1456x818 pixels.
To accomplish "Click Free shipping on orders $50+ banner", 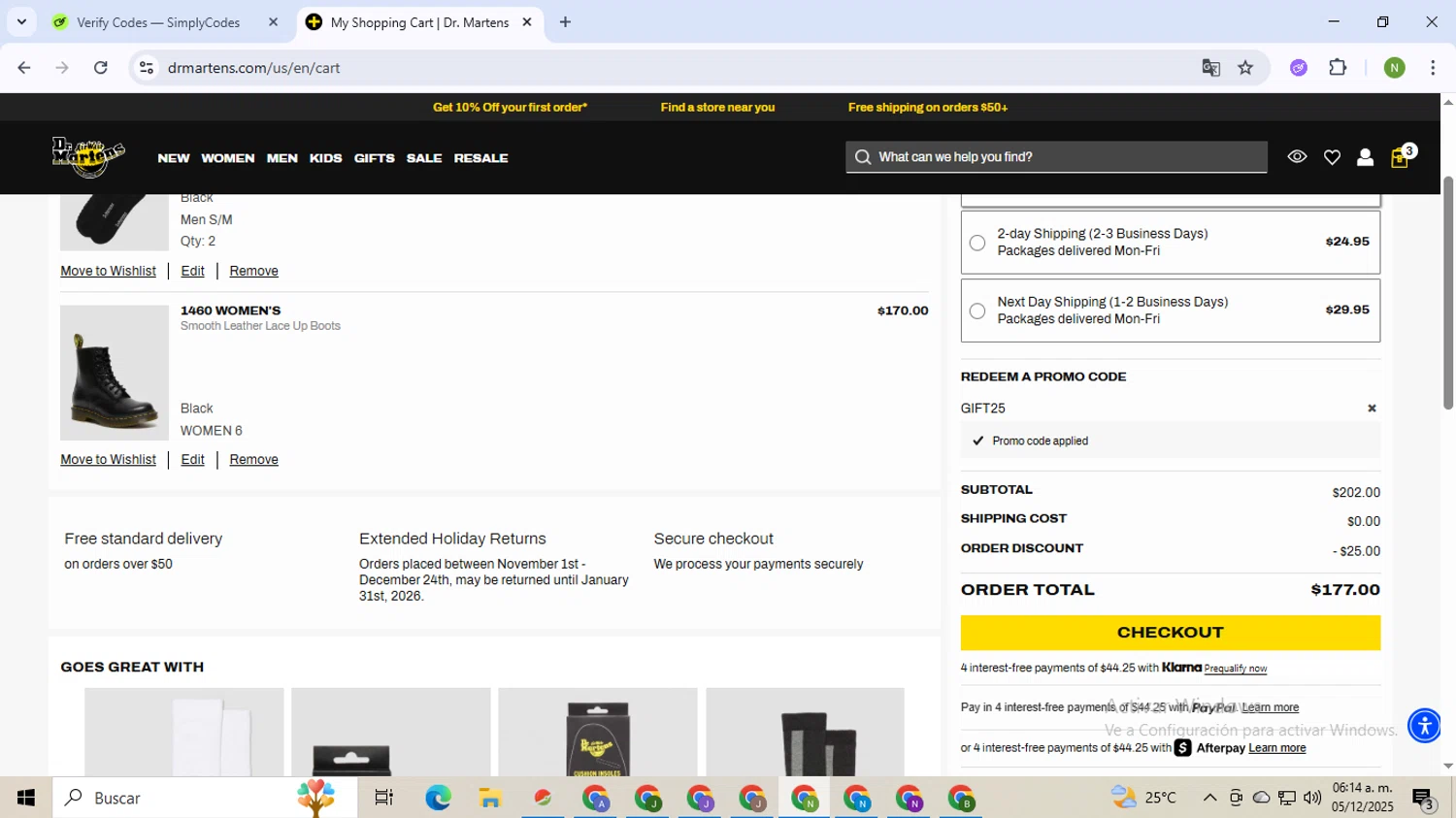I will tap(928, 108).
